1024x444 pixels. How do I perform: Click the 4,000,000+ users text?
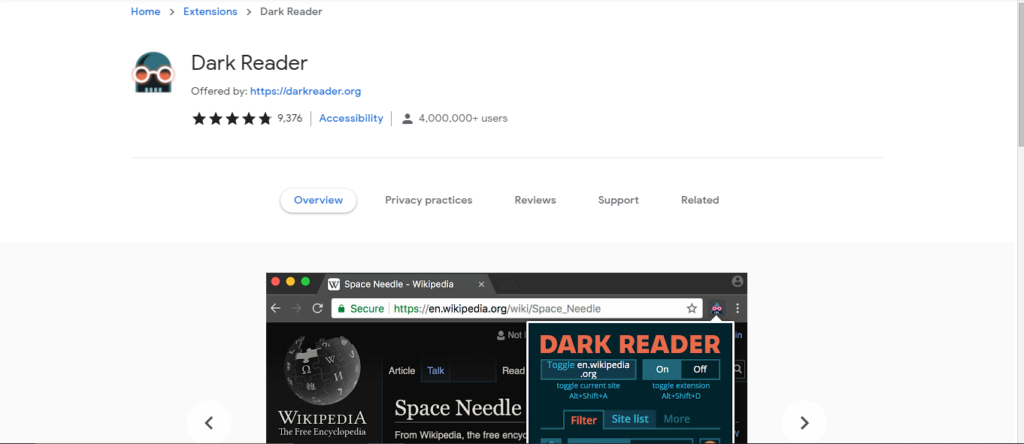point(463,118)
